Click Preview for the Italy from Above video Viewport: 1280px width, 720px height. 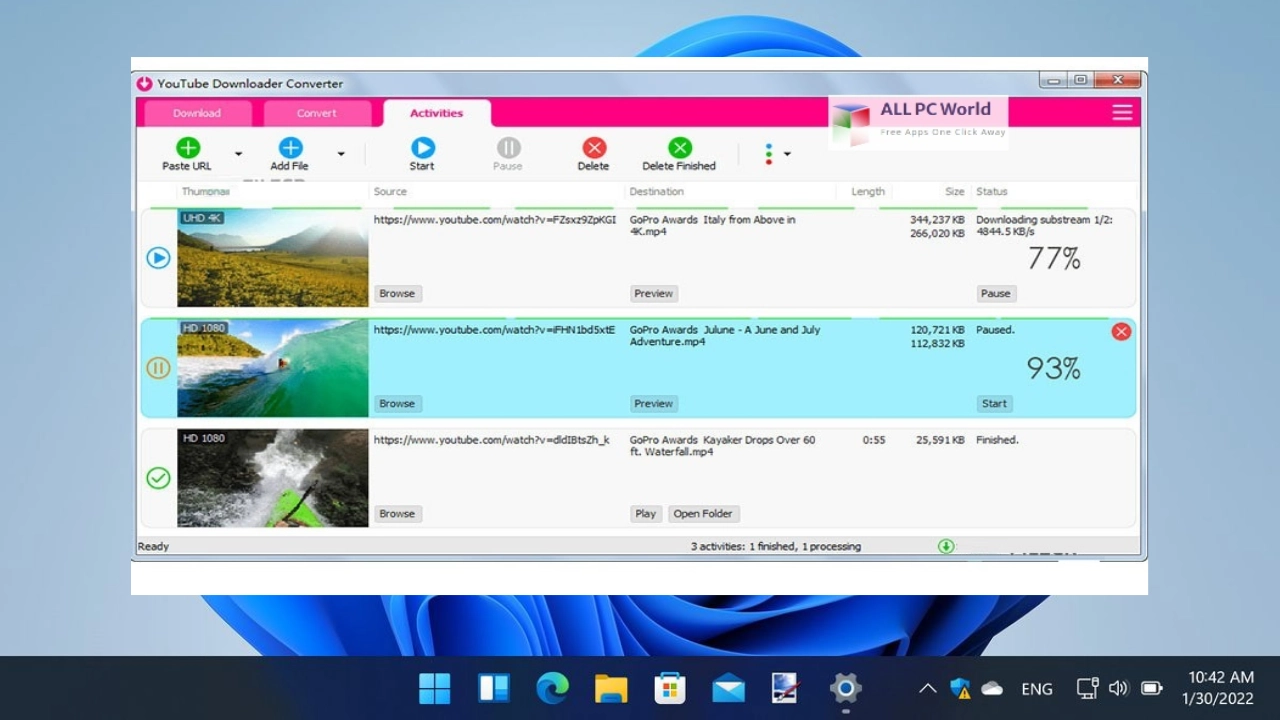click(x=653, y=293)
